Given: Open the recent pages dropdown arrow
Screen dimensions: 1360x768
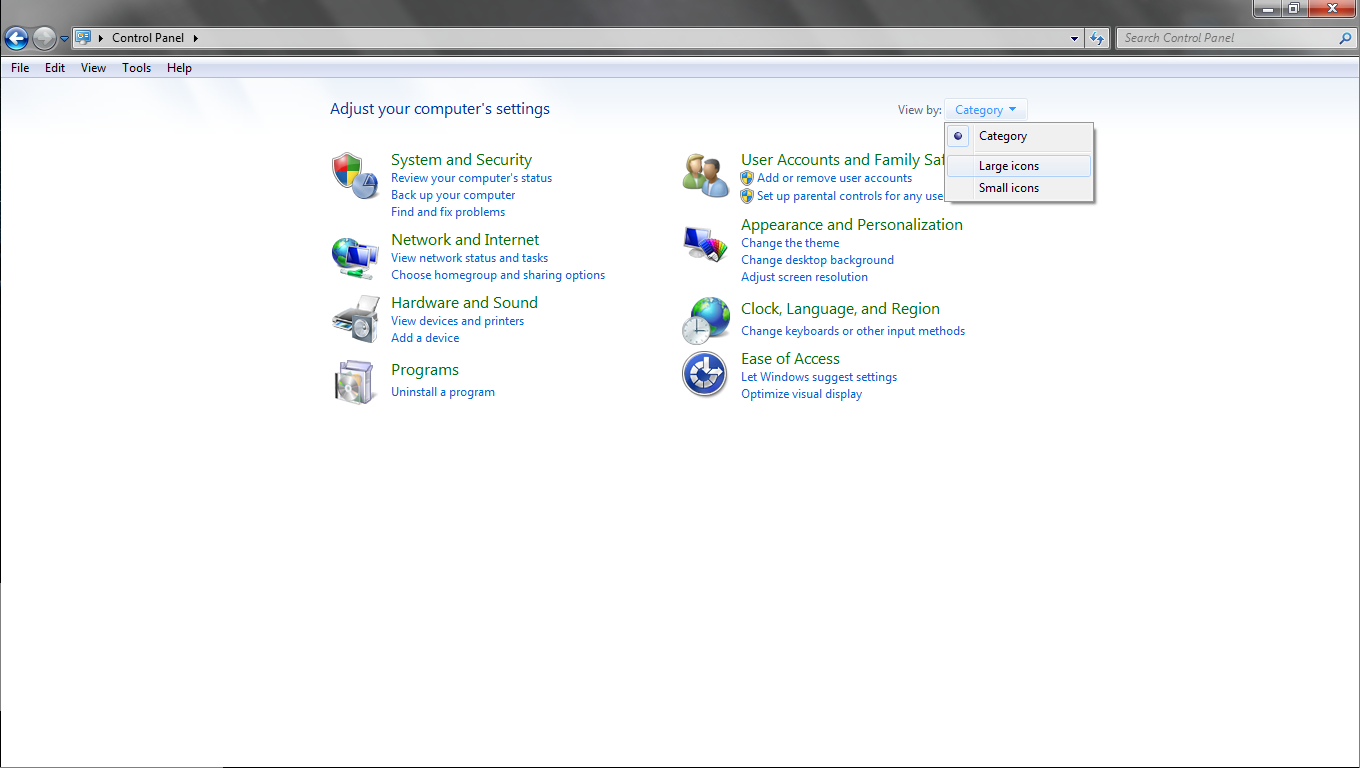Looking at the screenshot, I should (x=65, y=39).
